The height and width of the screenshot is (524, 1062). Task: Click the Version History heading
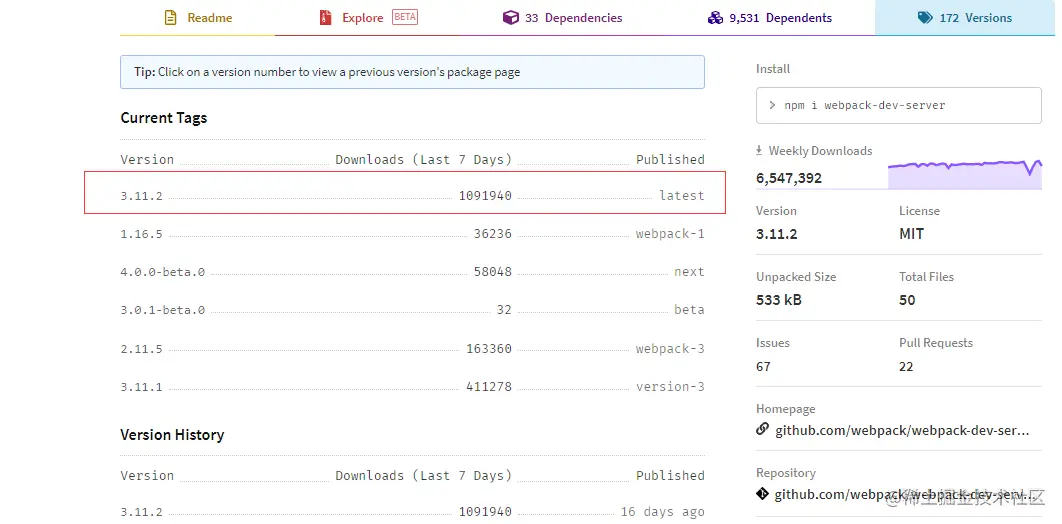tap(172, 435)
